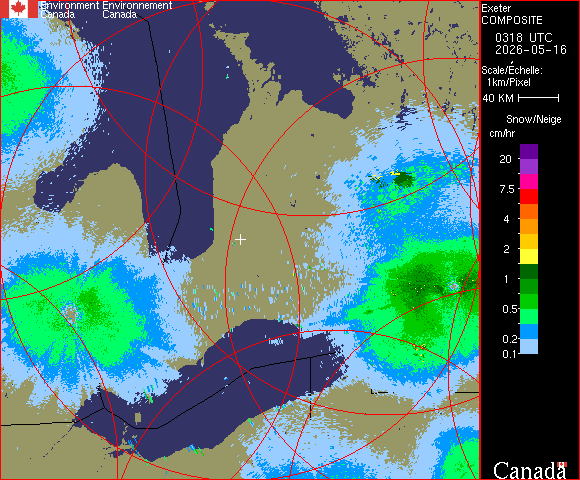Click the pink legend color block
580x480 pixels.
(529, 182)
